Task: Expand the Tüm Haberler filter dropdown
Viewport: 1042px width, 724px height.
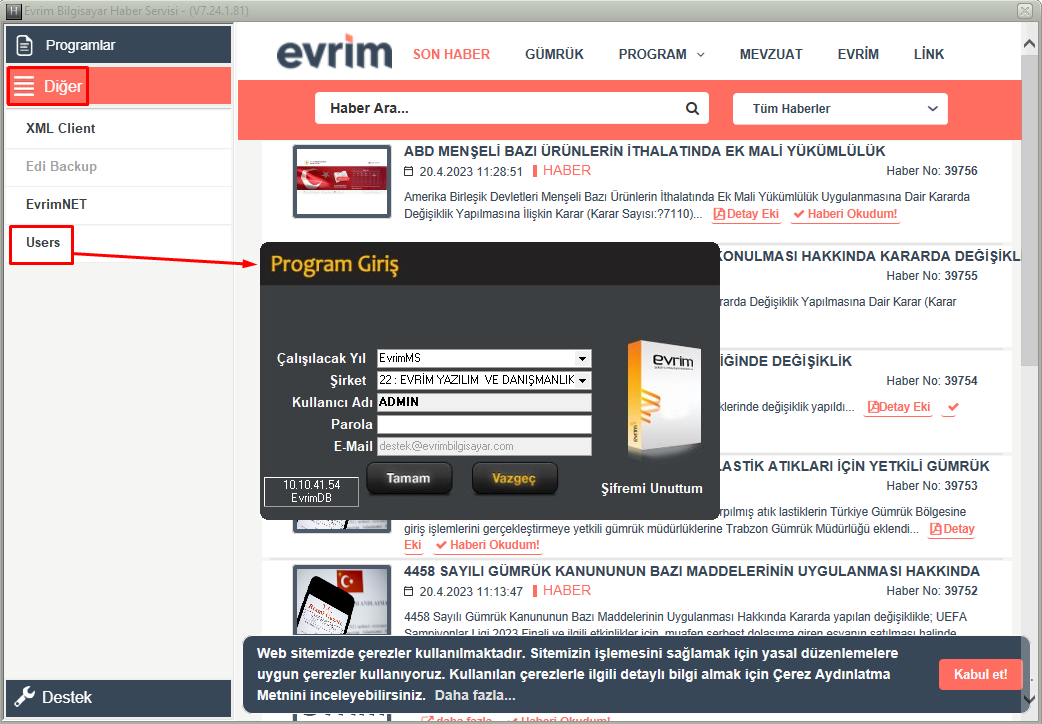Action: (840, 109)
